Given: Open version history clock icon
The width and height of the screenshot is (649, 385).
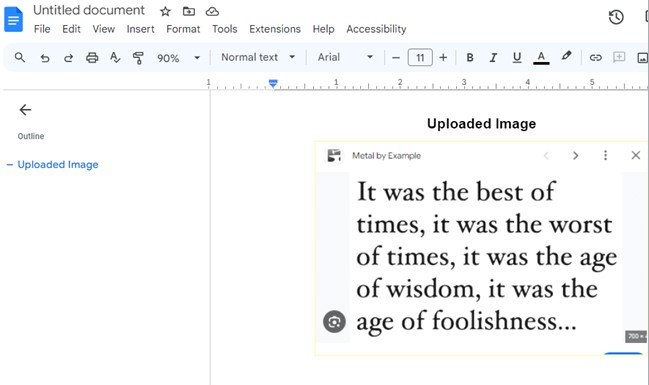Looking at the screenshot, I should point(616,17).
